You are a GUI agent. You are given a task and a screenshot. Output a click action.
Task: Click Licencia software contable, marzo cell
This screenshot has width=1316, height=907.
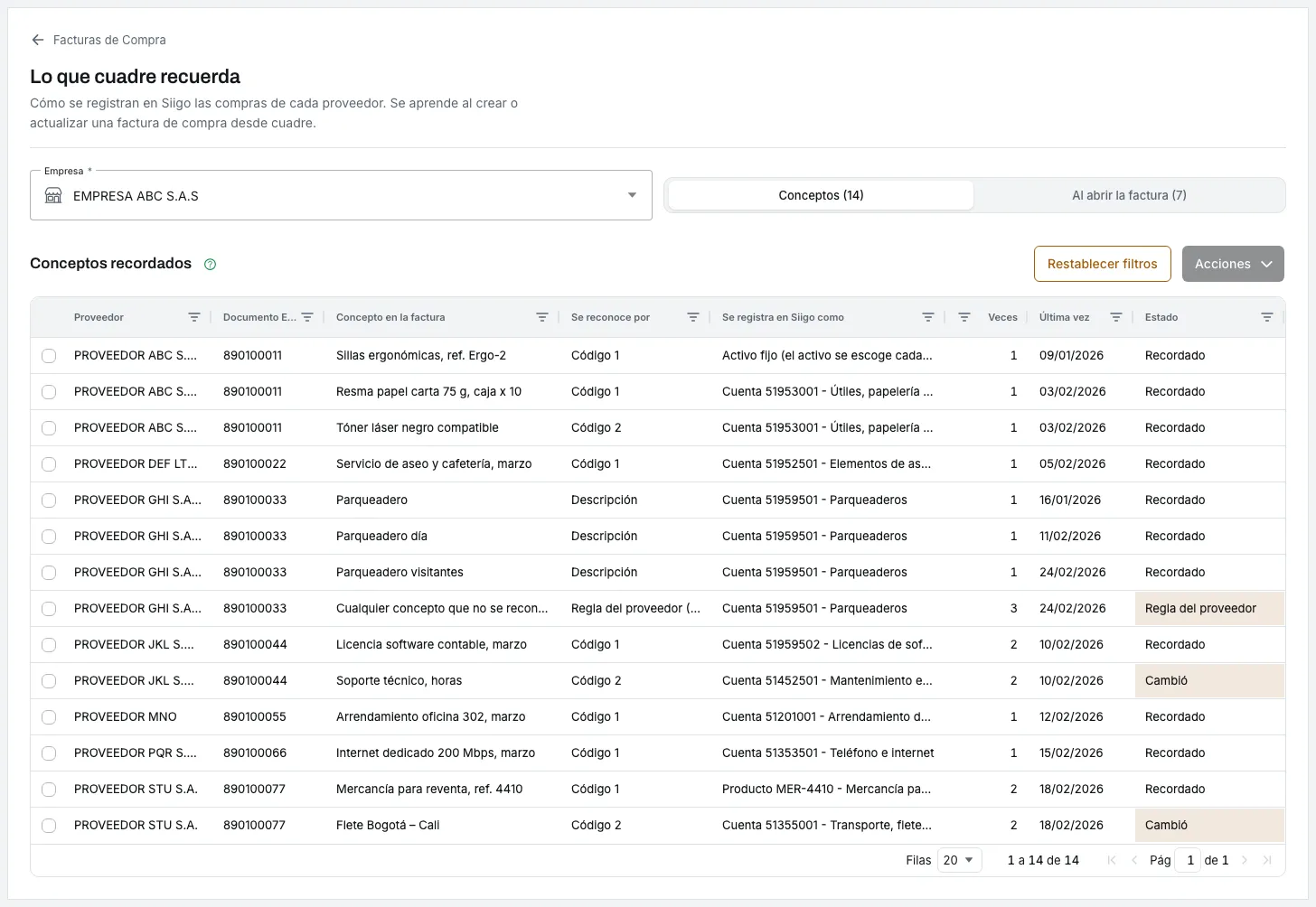(431, 644)
